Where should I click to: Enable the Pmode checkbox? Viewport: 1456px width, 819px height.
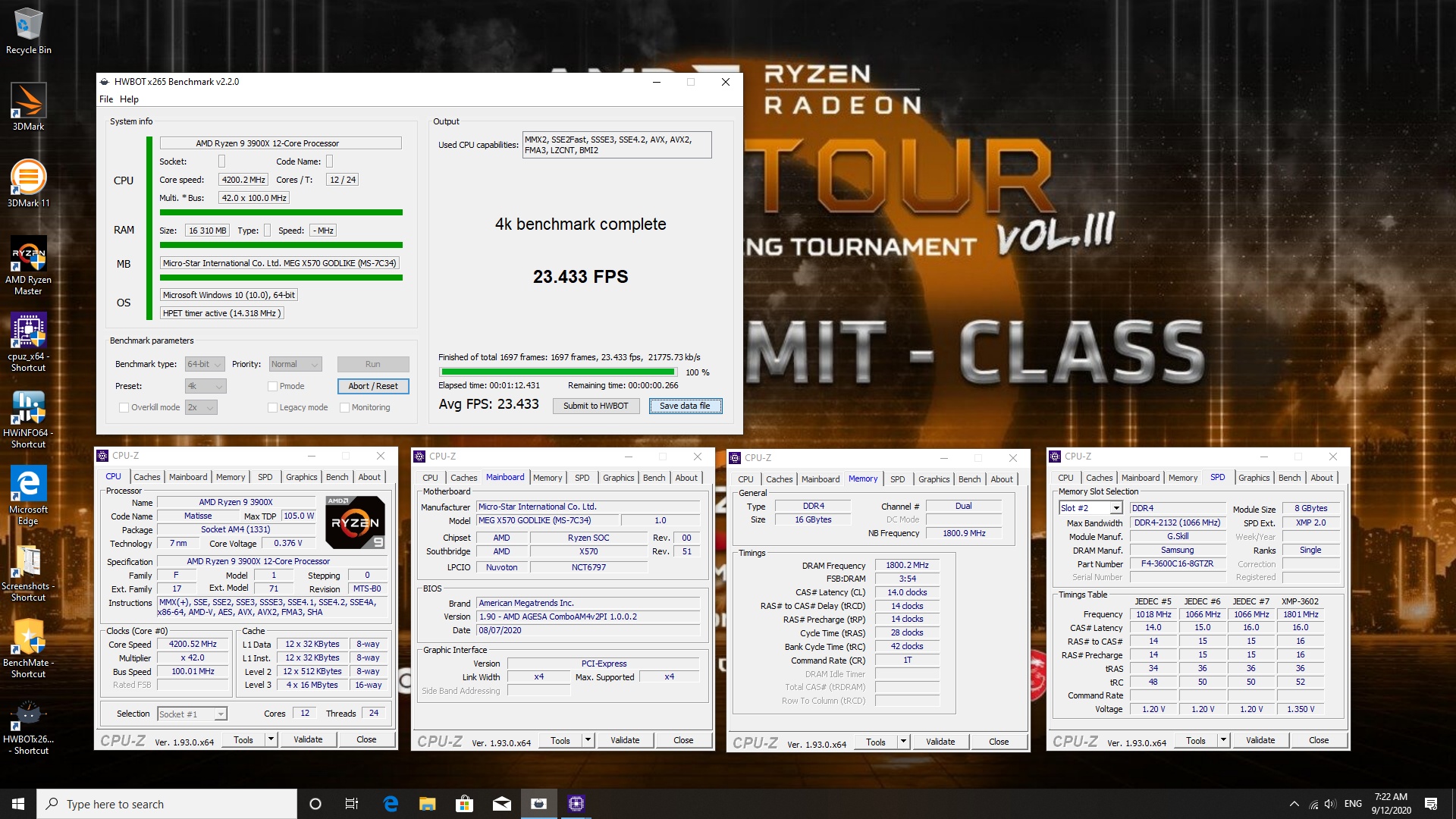272,386
